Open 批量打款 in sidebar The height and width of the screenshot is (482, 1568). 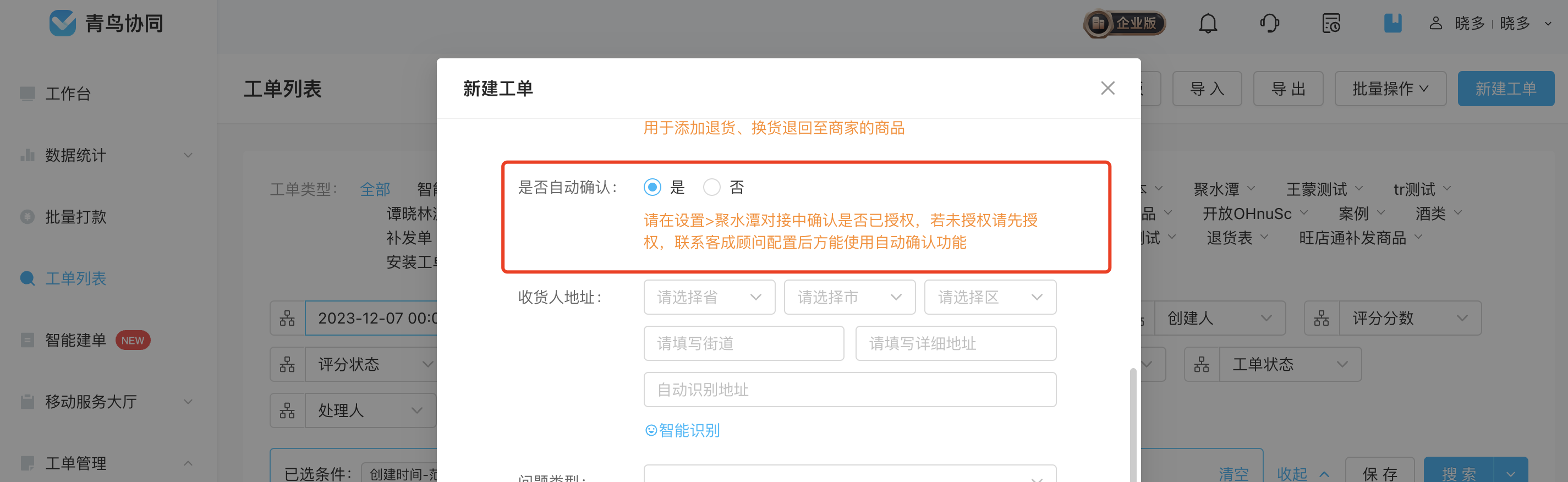tap(75, 217)
